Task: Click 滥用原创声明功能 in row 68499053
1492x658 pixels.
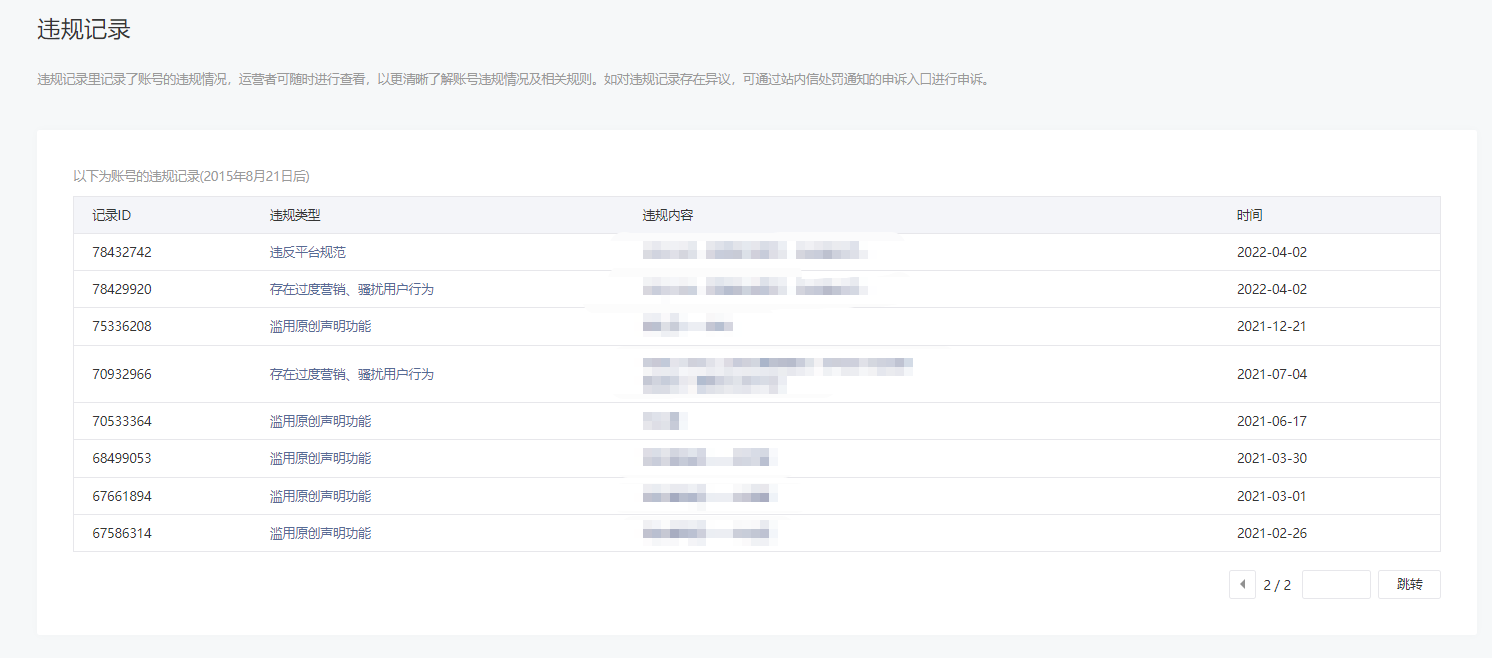Action: pos(320,458)
